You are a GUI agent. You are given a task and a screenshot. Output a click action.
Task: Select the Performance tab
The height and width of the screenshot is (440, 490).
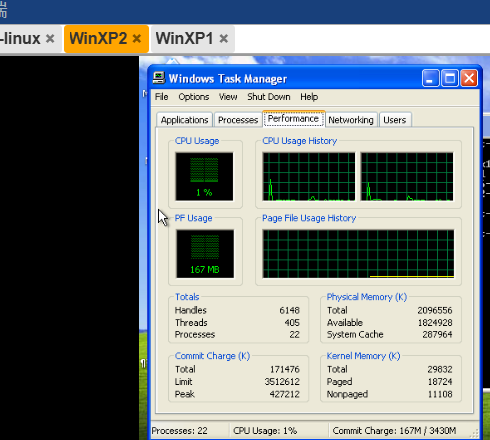coord(293,119)
